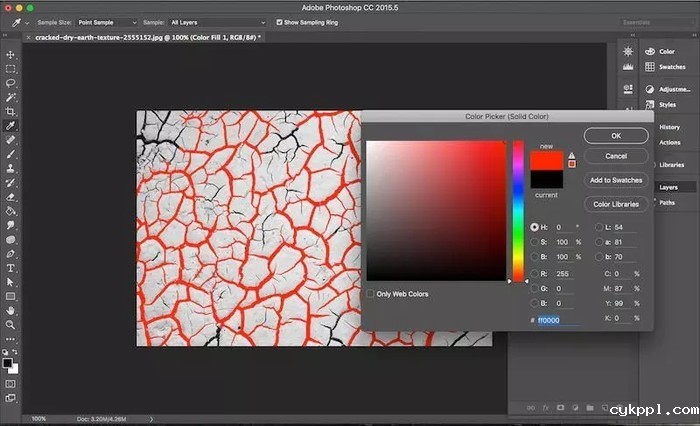The height and width of the screenshot is (426, 700).
Task: Select the Hand tool
Action: point(11,311)
